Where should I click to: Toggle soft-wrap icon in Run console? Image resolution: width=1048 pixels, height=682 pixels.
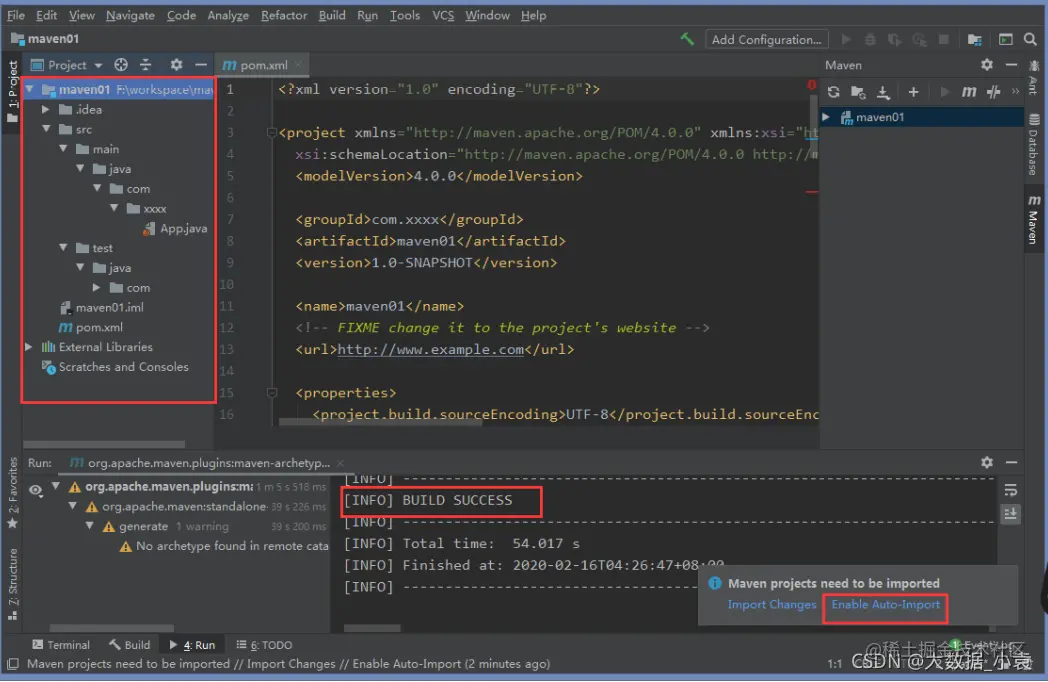click(x=1010, y=490)
